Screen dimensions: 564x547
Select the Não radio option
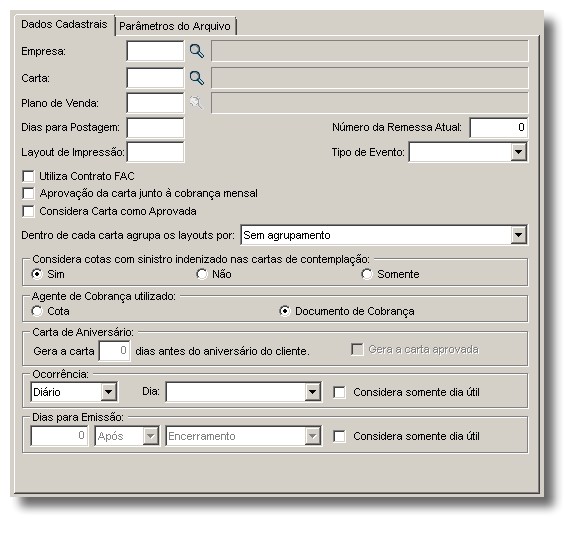202,274
